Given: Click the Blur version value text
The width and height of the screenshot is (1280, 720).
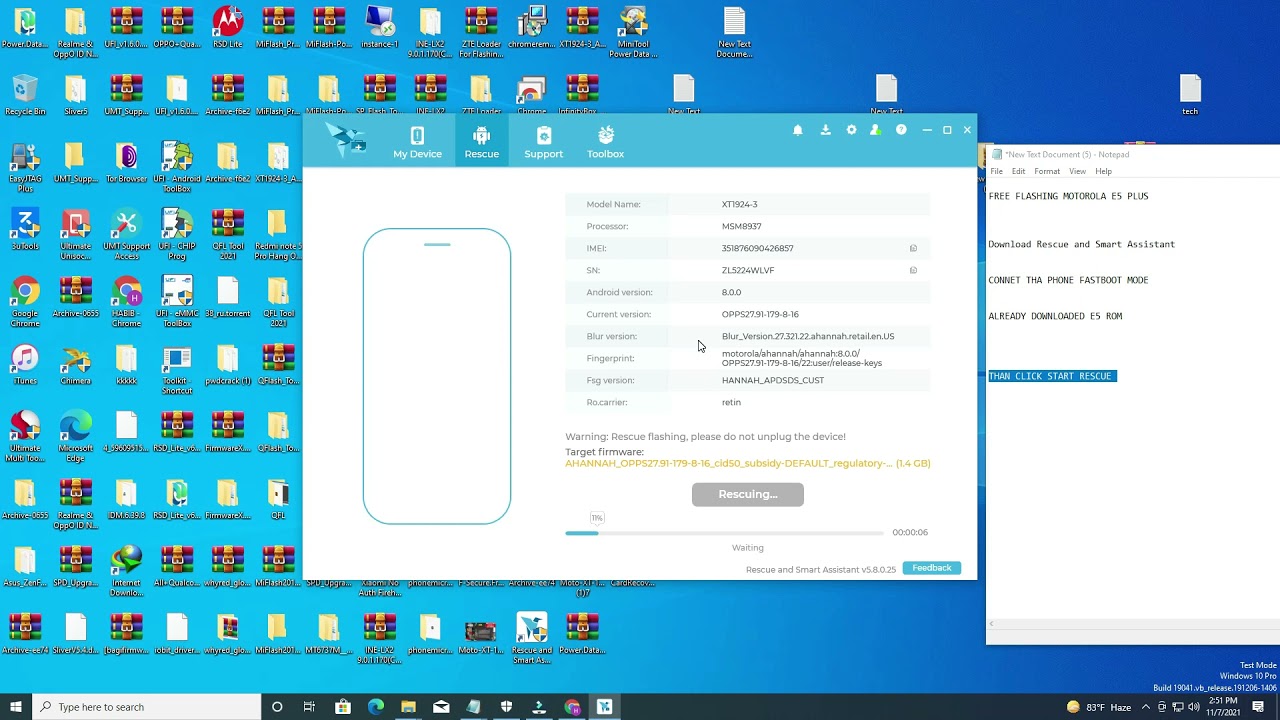Looking at the screenshot, I should pos(808,336).
